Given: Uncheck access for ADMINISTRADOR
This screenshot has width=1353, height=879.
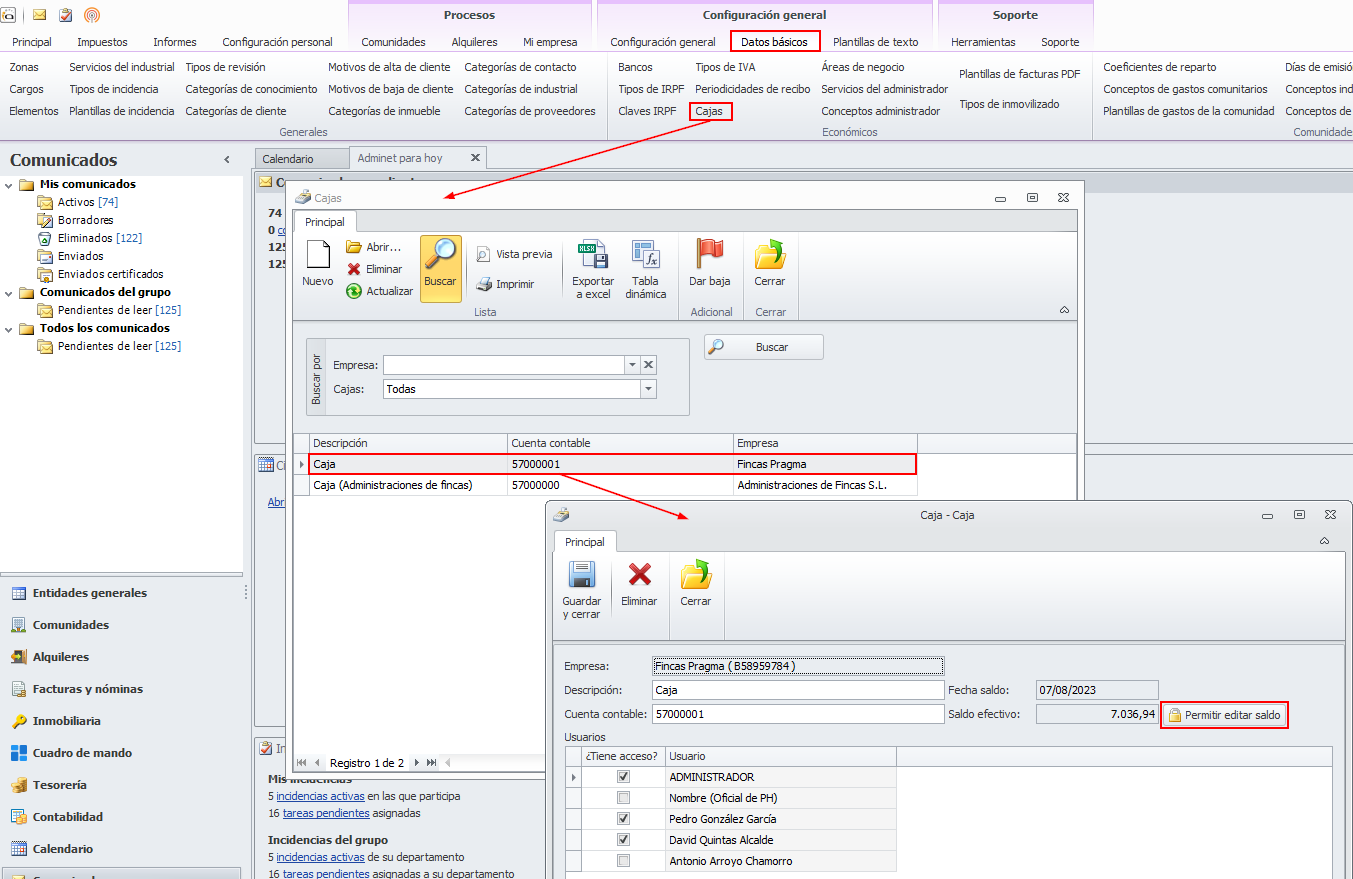Looking at the screenshot, I should coord(624,777).
